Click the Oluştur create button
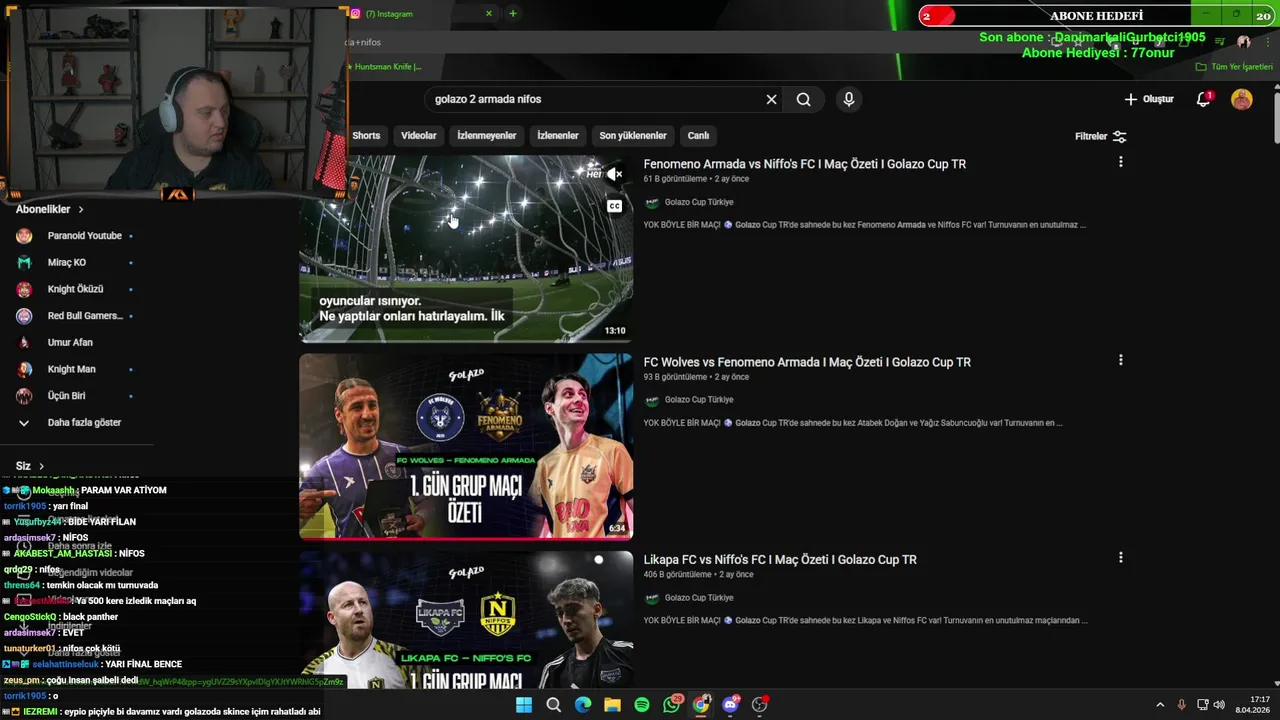This screenshot has height=720, width=1280. [1149, 99]
